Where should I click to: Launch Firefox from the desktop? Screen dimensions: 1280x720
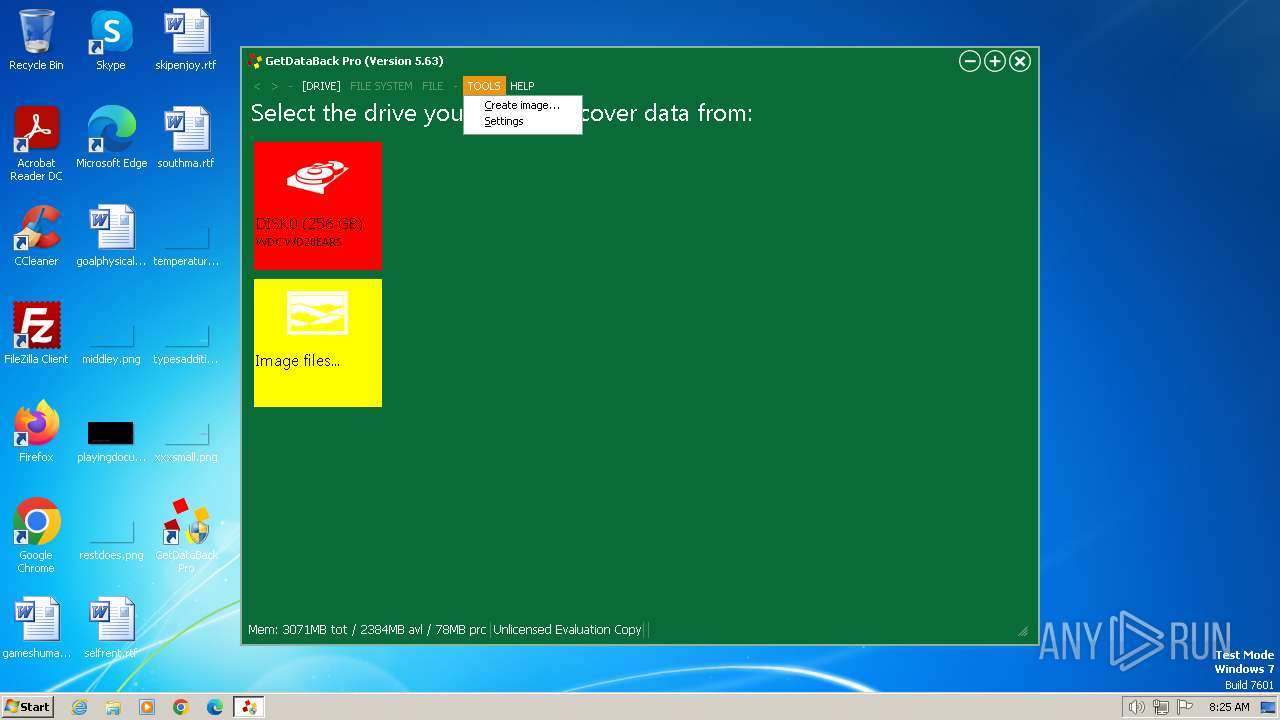click(x=36, y=432)
